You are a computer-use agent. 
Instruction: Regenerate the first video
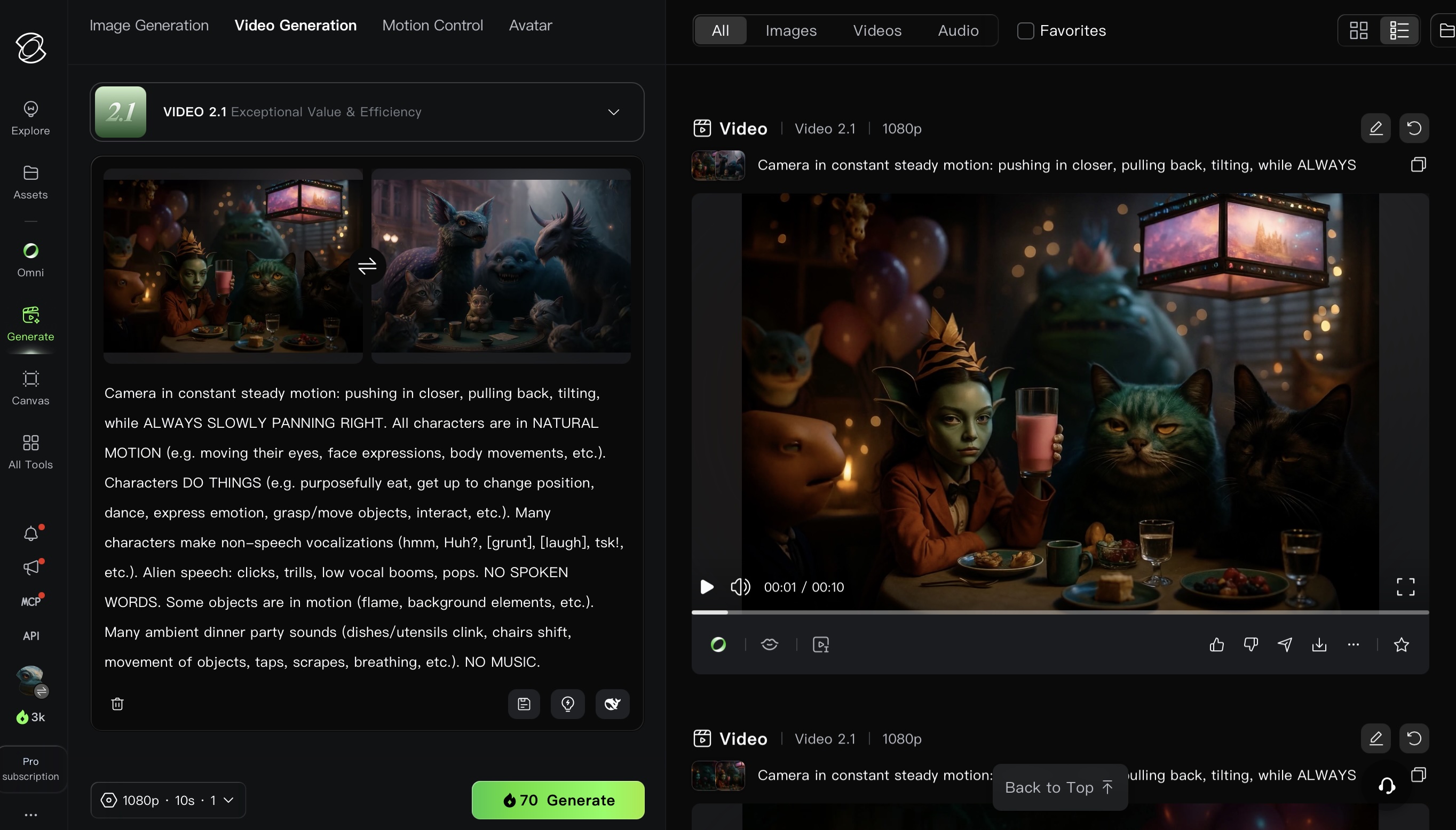[x=1414, y=128]
